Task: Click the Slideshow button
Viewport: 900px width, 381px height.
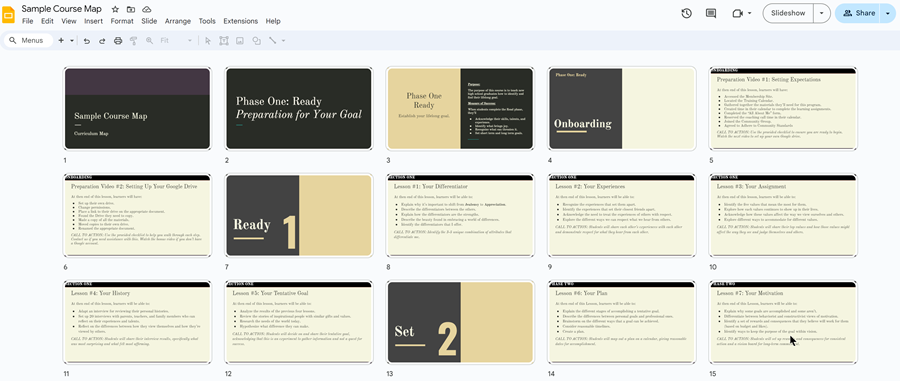Action: coord(788,13)
